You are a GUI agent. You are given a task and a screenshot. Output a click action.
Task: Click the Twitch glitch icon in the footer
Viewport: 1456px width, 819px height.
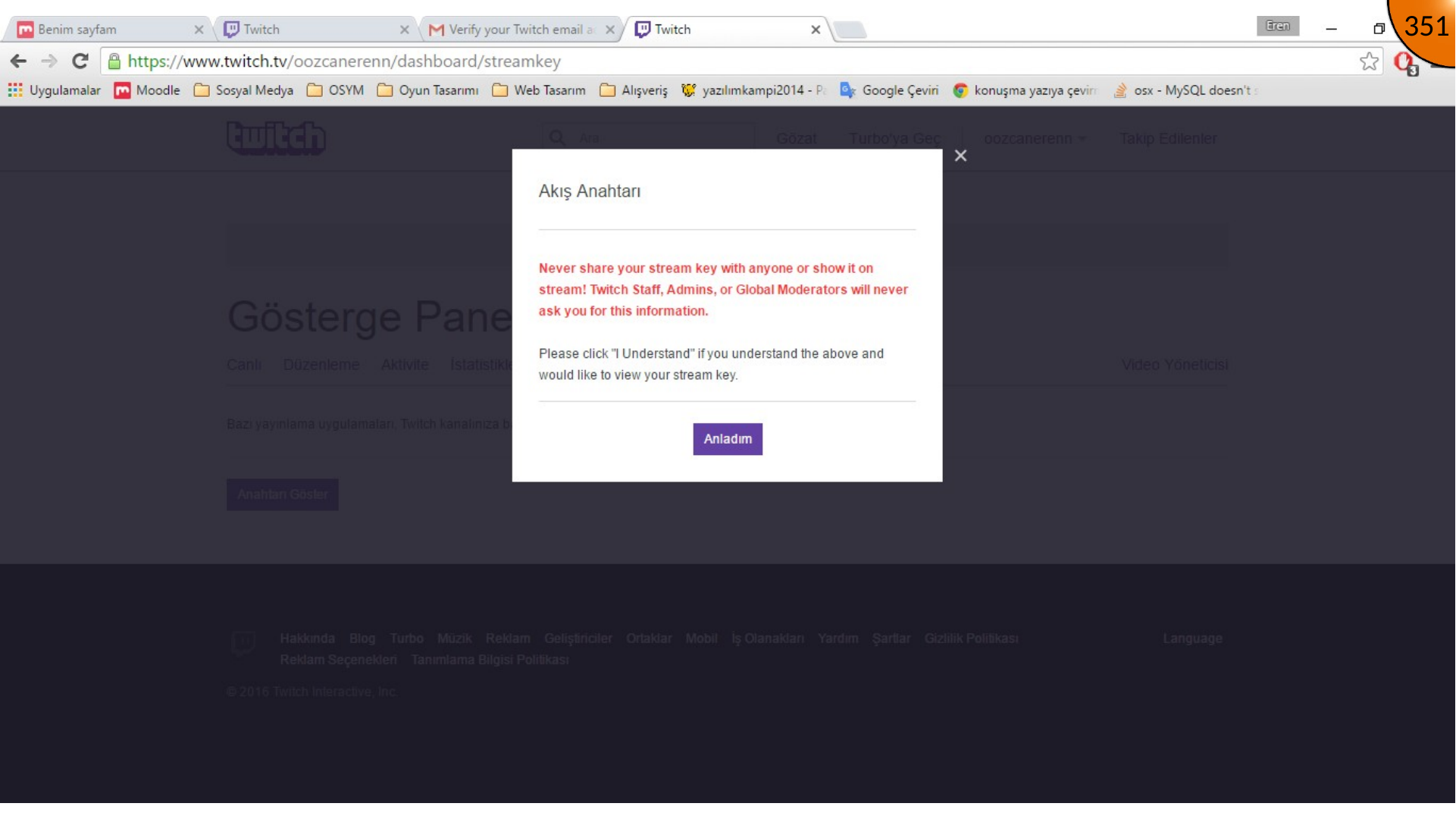(x=244, y=644)
